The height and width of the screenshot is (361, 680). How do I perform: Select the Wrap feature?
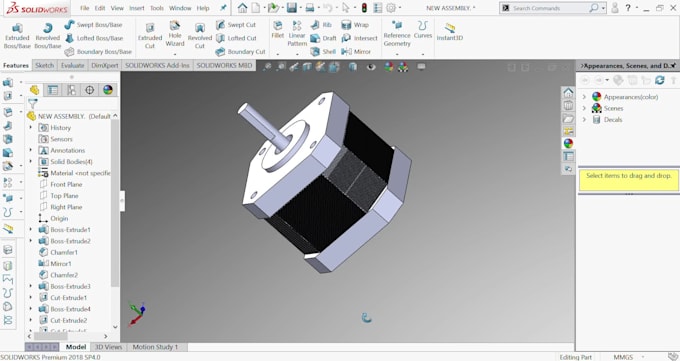[x=355, y=25]
